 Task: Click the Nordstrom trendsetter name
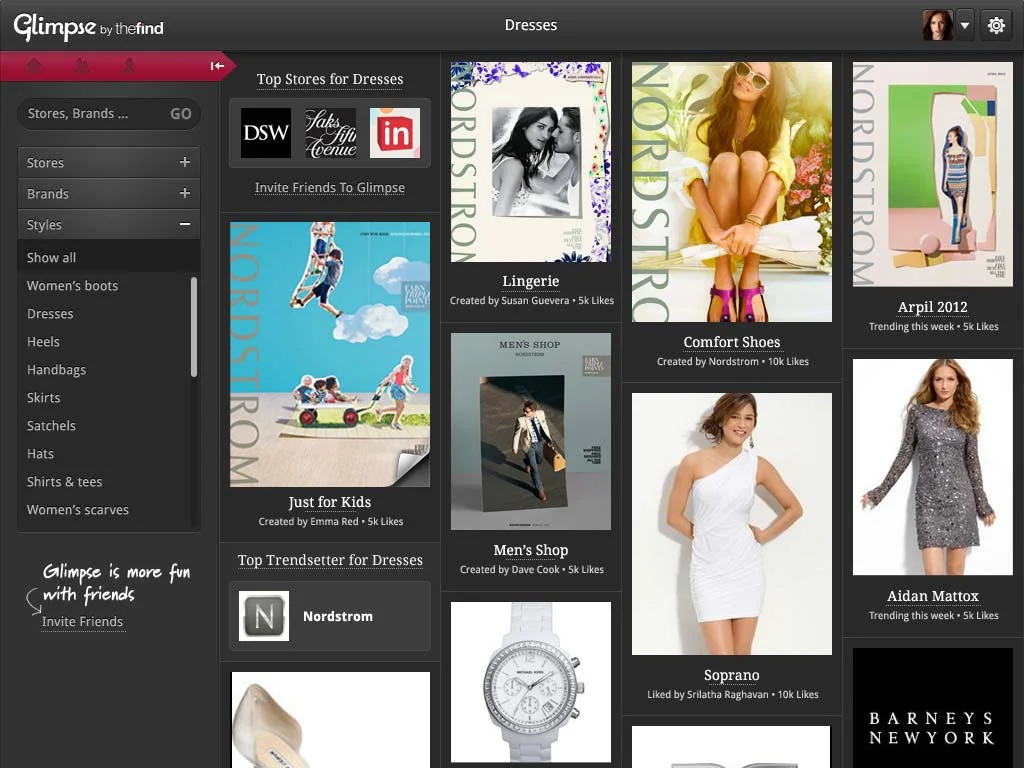(x=338, y=616)
